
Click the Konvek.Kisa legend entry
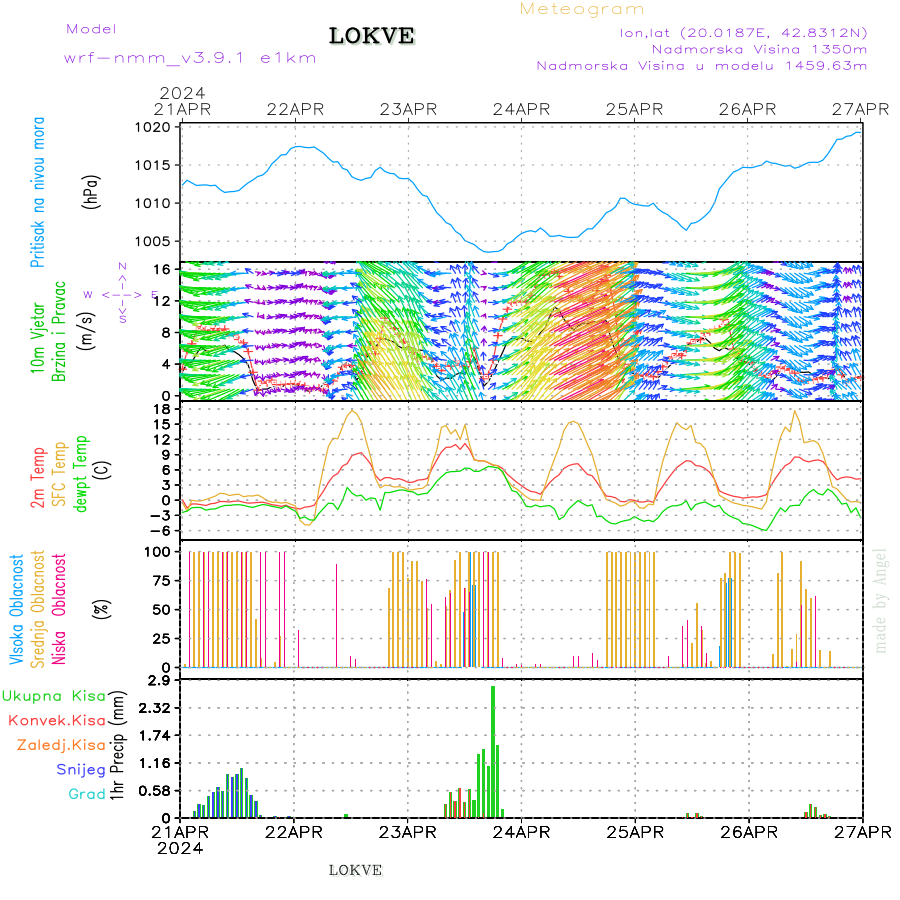point(57,721)
